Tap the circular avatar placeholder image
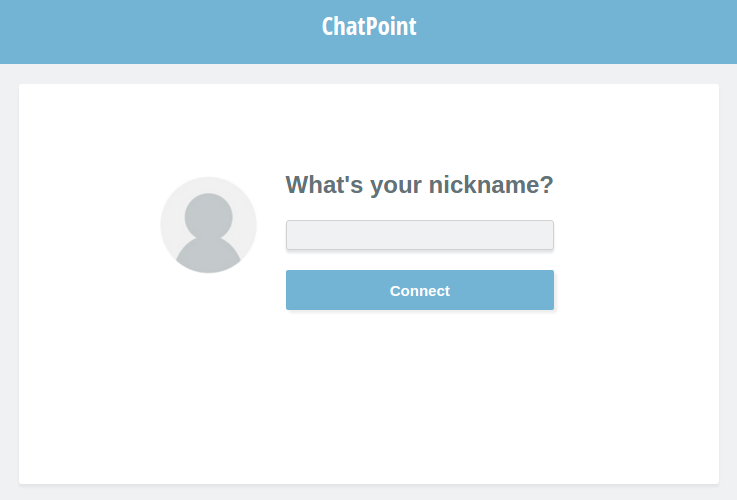The width and height of the screenshot is (737, 500). pos(208,225)
